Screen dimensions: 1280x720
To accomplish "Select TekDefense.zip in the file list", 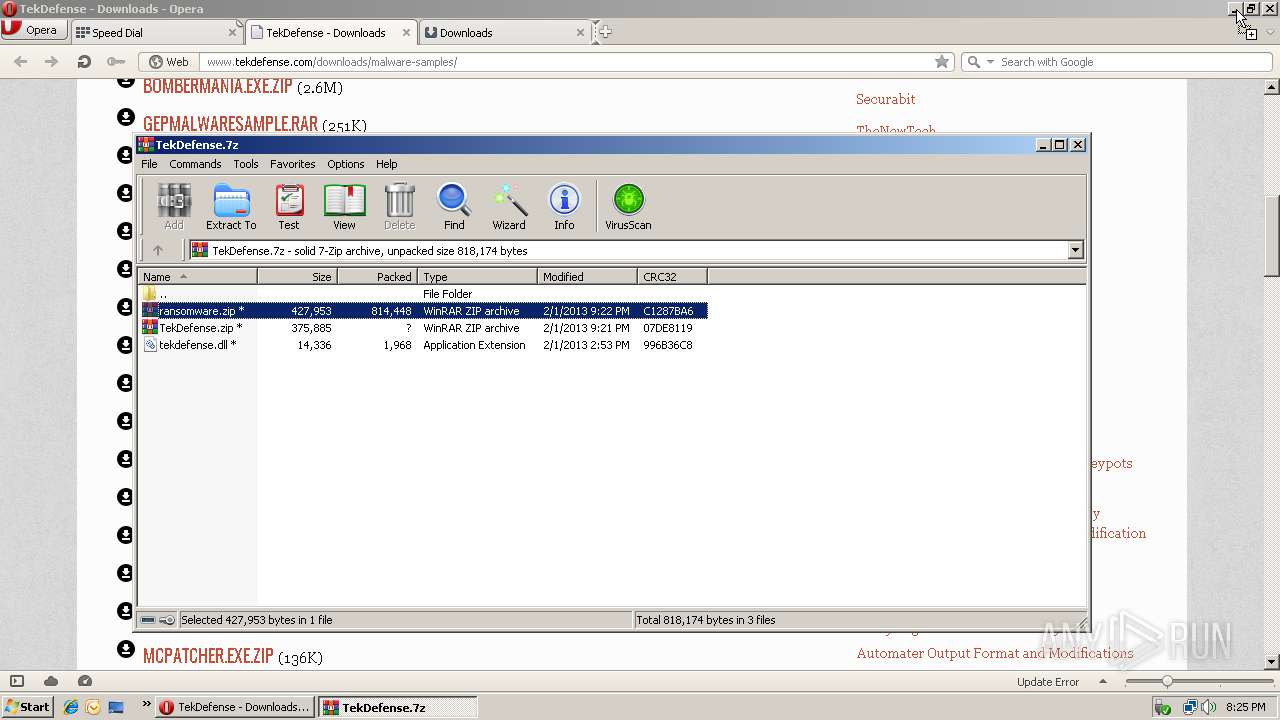I will [423, 328].
